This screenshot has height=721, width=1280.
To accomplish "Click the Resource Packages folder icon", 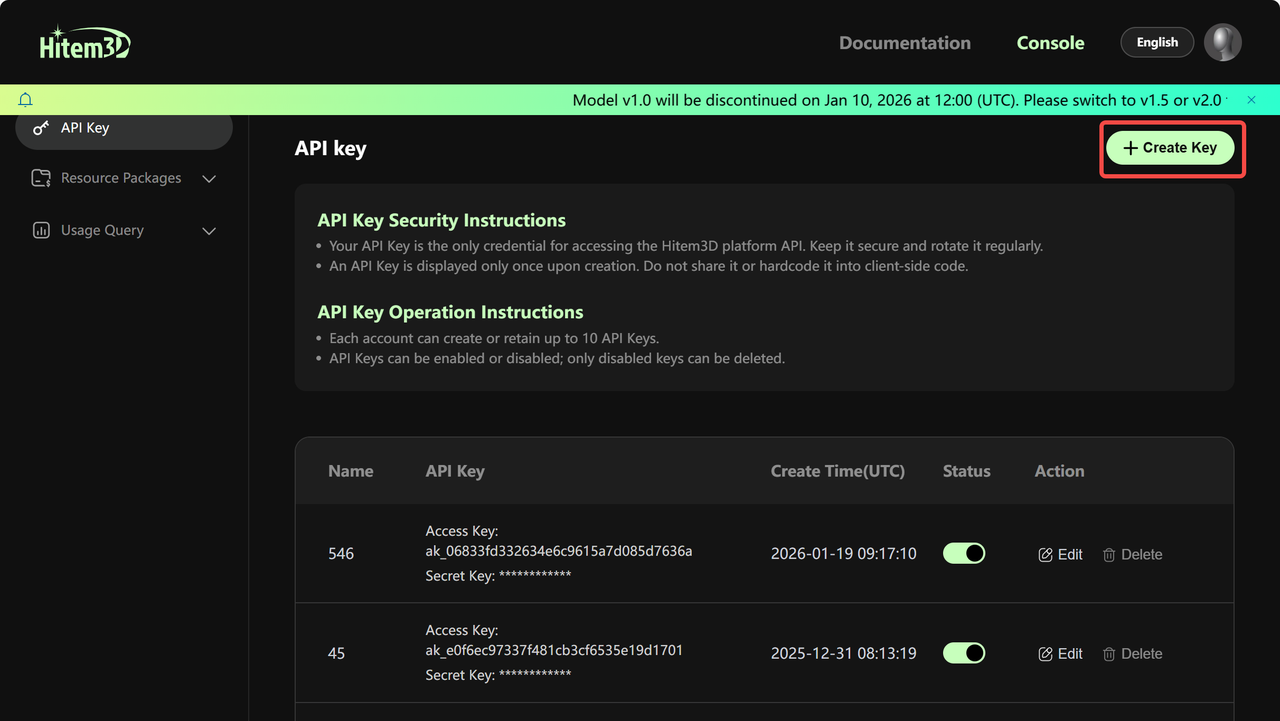I will (x=41, y=178).
